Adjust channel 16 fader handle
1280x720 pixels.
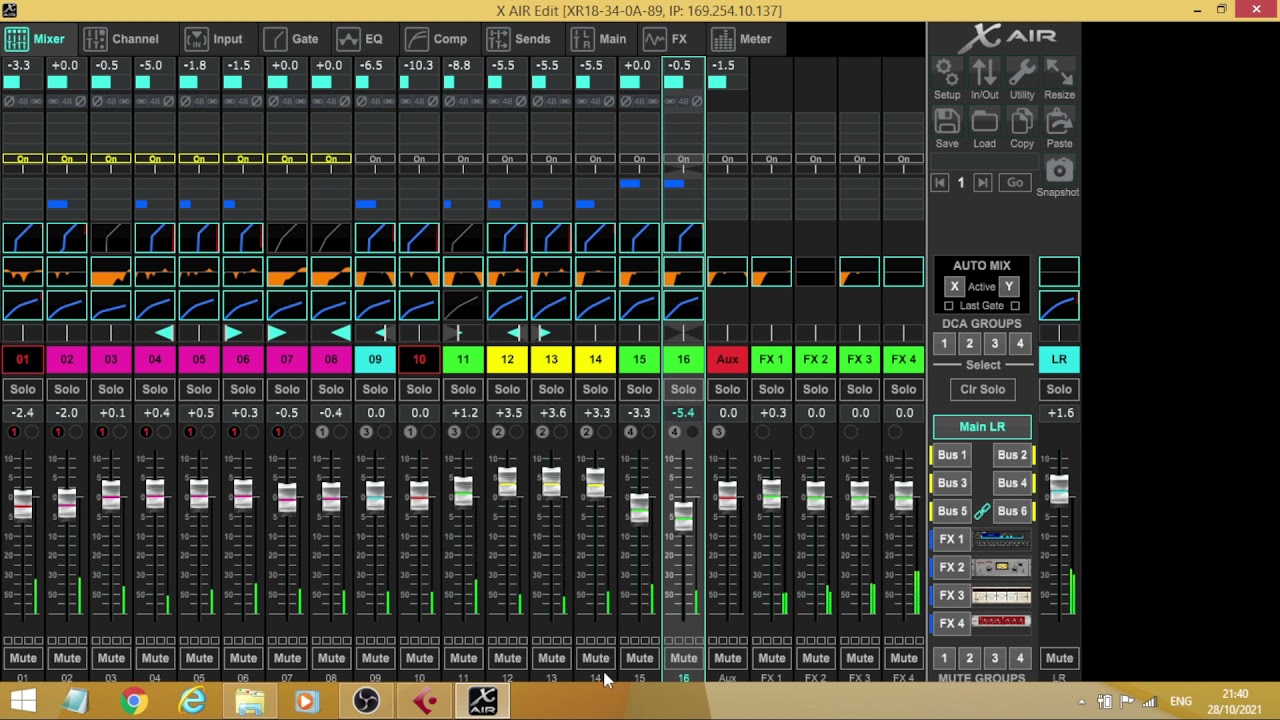click(683, 515)
